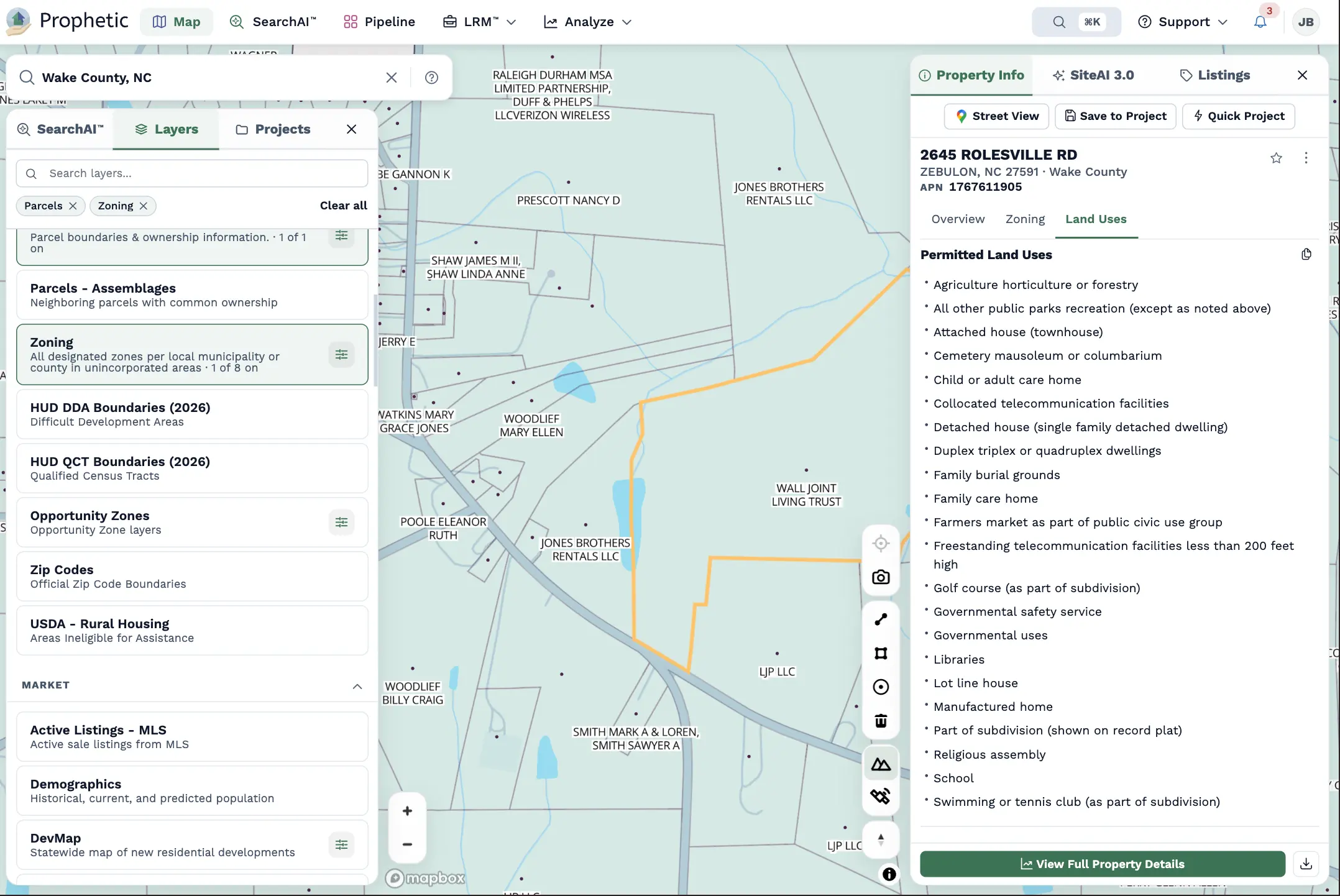Toggle the Zoning layer card

(x=192, y=354)
